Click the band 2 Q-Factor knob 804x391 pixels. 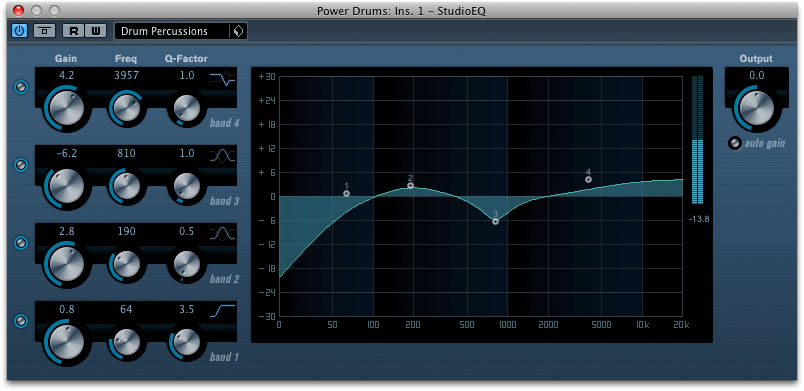point(186,264)
